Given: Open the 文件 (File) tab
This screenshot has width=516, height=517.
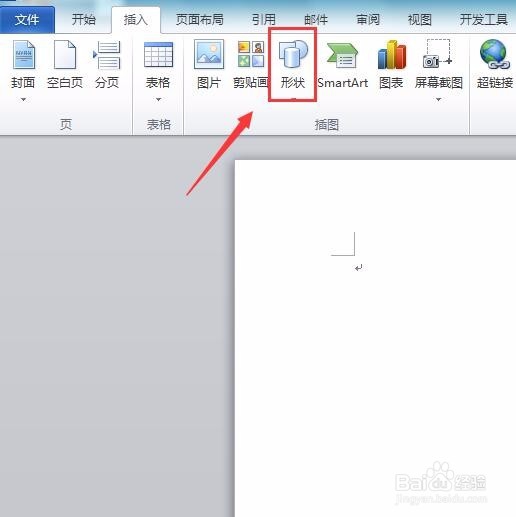Looking at the screenshot, I should pyautogui.click(x=27, y=20).
